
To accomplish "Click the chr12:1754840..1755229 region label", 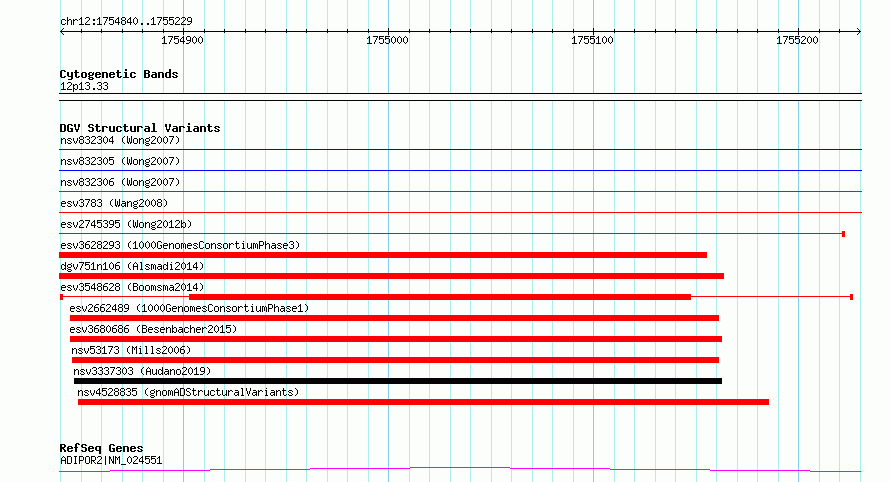I will coord(126,21).
